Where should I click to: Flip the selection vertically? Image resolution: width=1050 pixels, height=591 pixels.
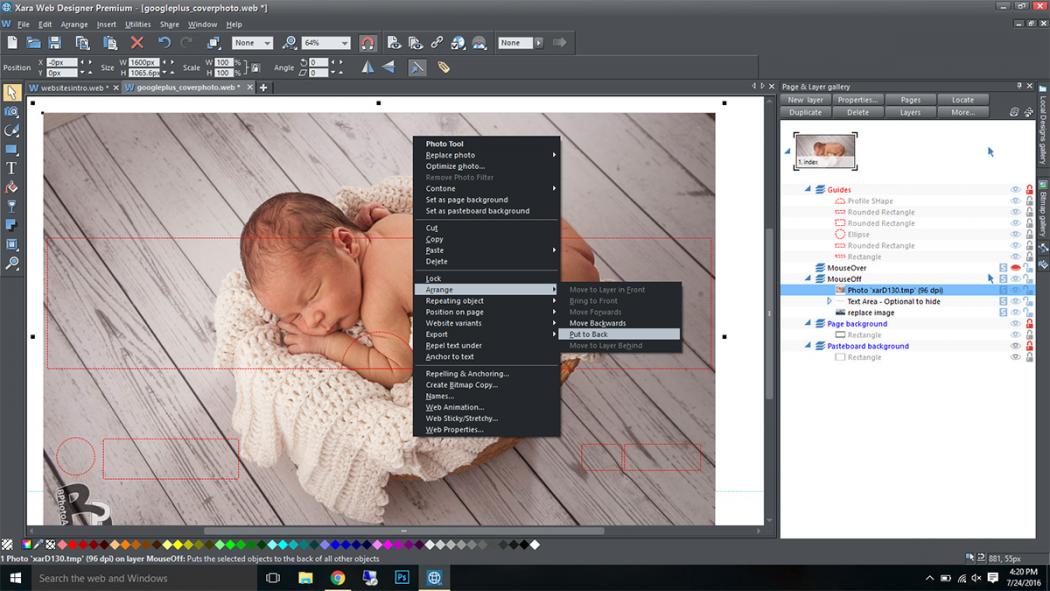[x=388, y=67]
